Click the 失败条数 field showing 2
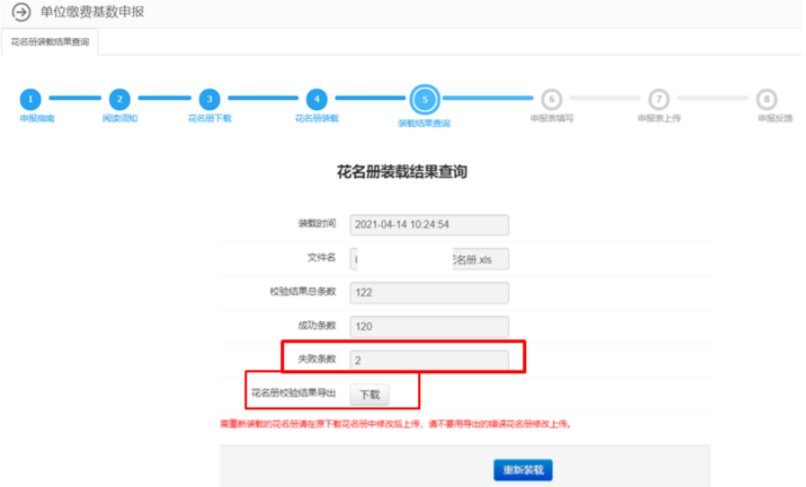 [429, 360]
